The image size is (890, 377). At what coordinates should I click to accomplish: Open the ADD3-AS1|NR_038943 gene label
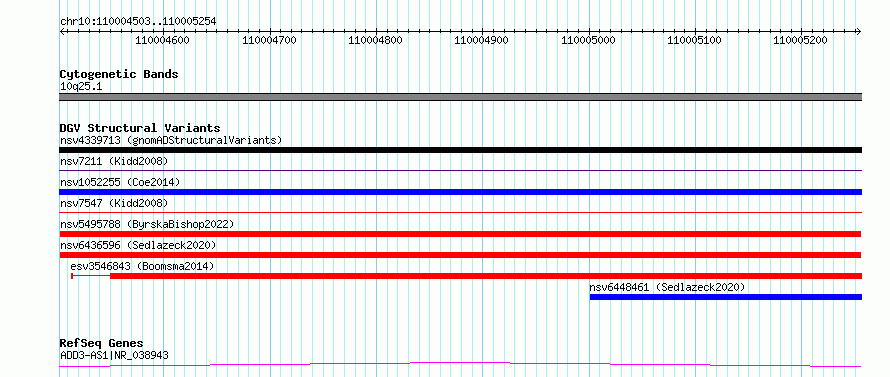[114, 356]
